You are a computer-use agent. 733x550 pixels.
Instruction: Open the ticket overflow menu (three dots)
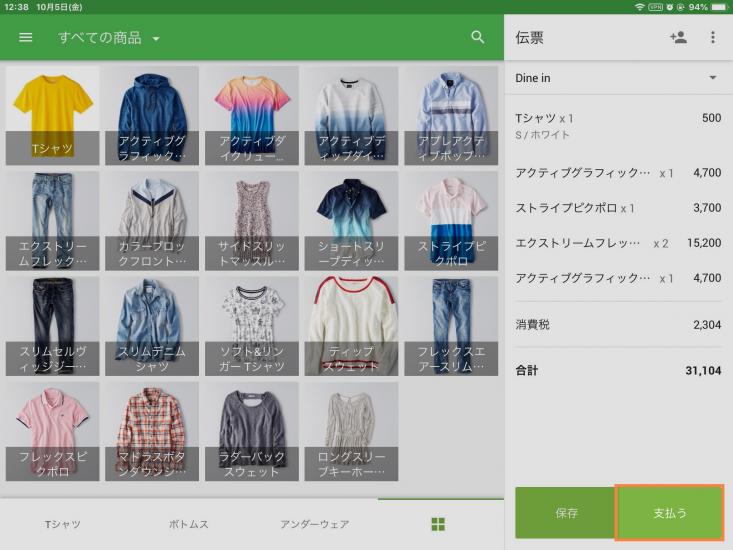point(712,37)
